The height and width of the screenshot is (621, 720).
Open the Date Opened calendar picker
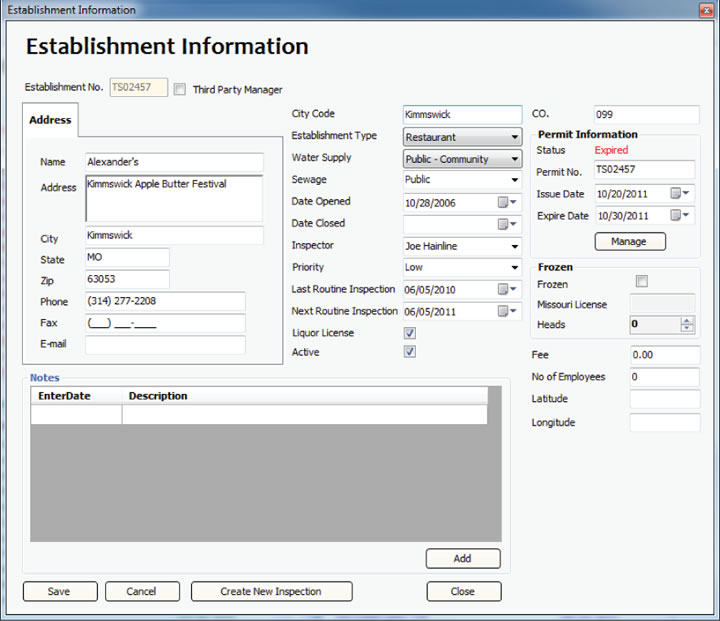click(x=507, y=202)
